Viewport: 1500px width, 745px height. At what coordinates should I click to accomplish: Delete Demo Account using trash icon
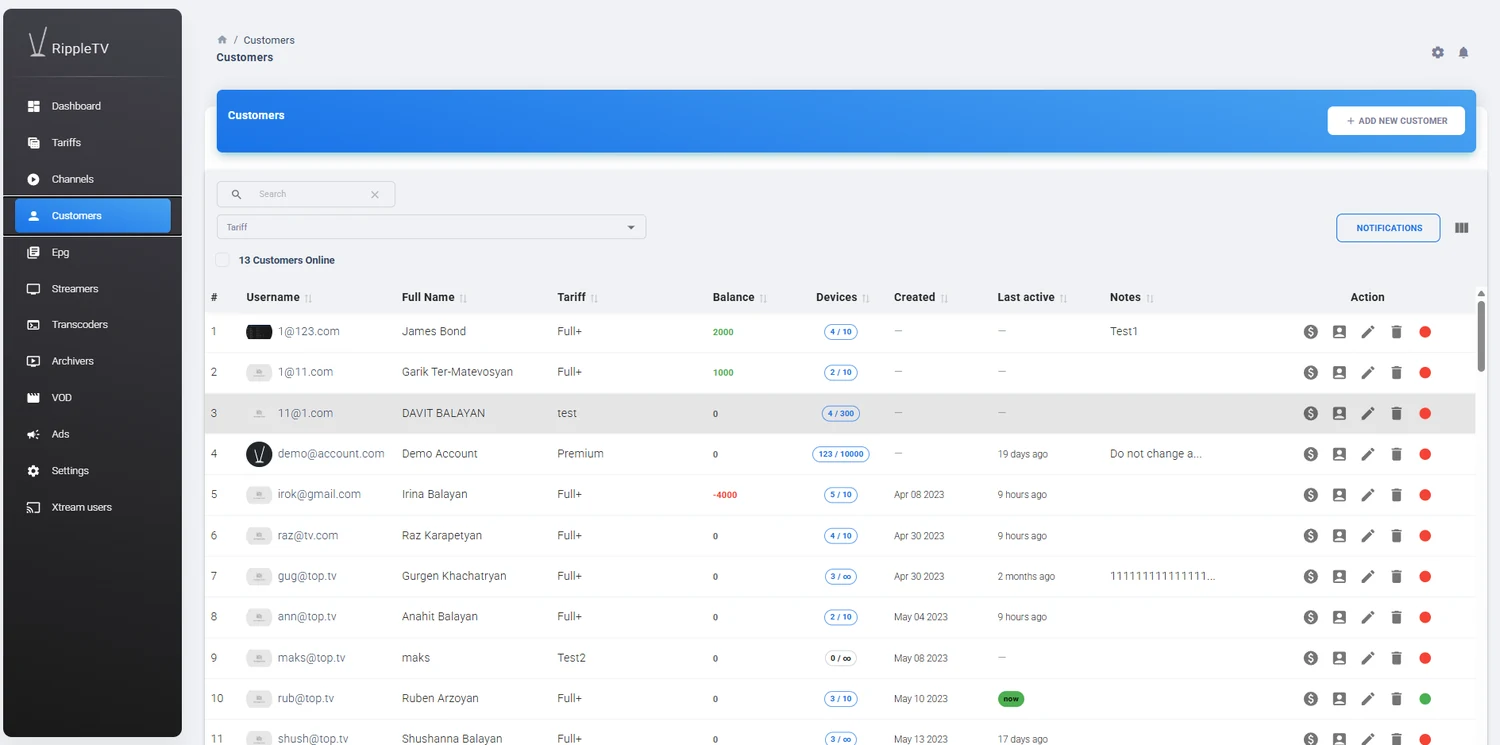point(1397,454)
